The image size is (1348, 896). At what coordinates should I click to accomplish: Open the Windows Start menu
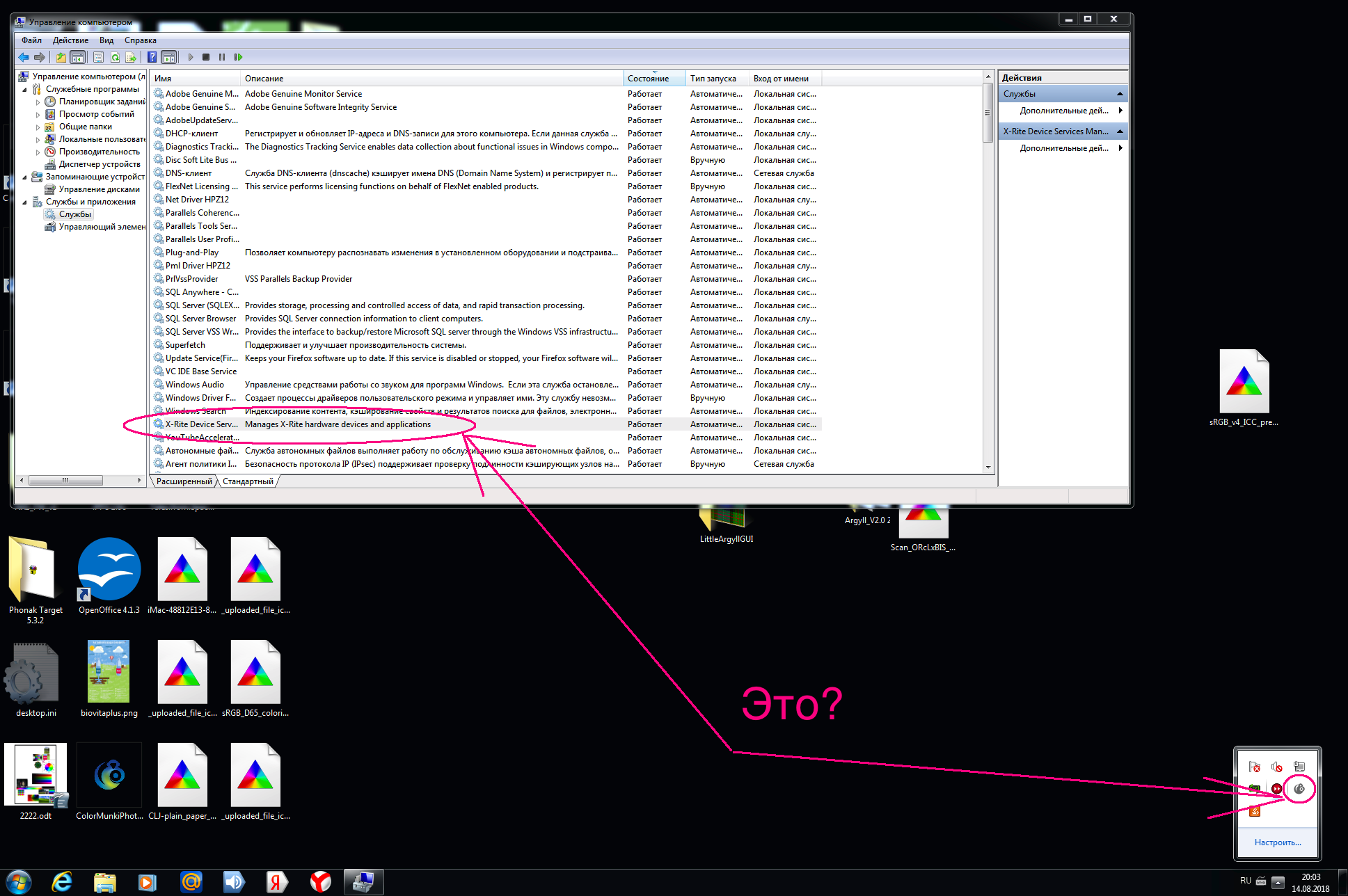pos(19,882)
